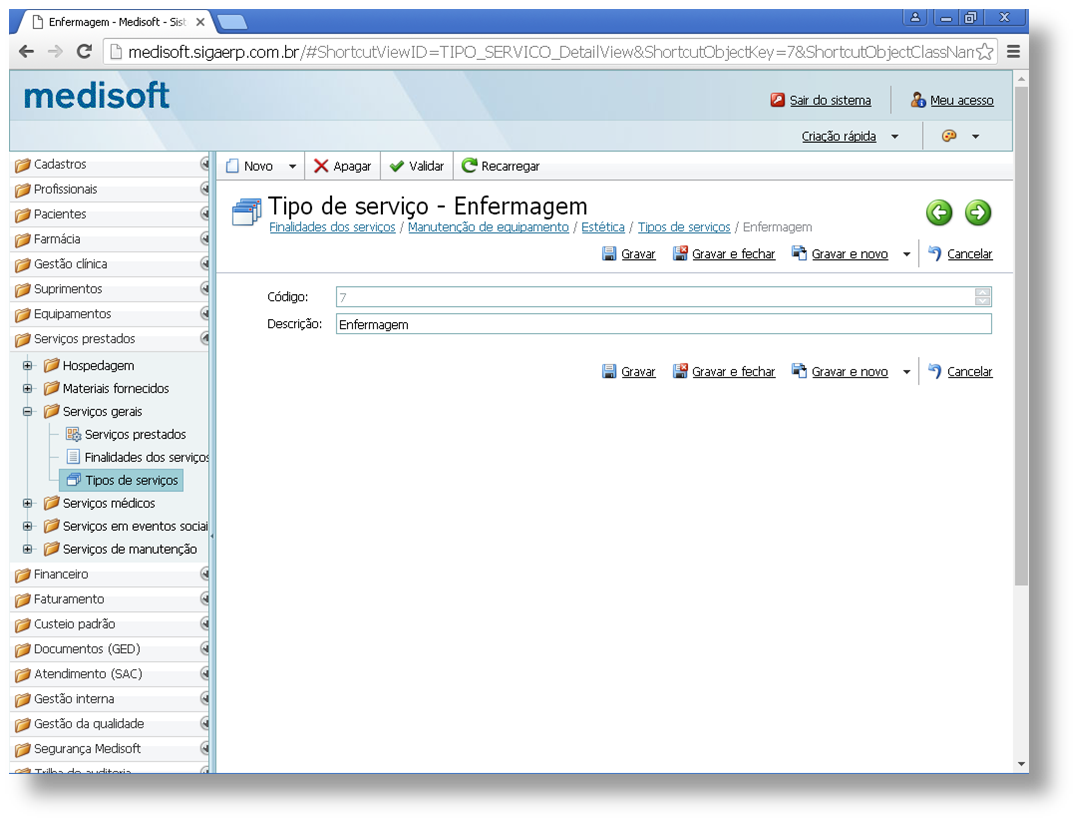Open the Pacientes navigation group
This screenshot has width=1078, height=823.
tap(60, 214)
